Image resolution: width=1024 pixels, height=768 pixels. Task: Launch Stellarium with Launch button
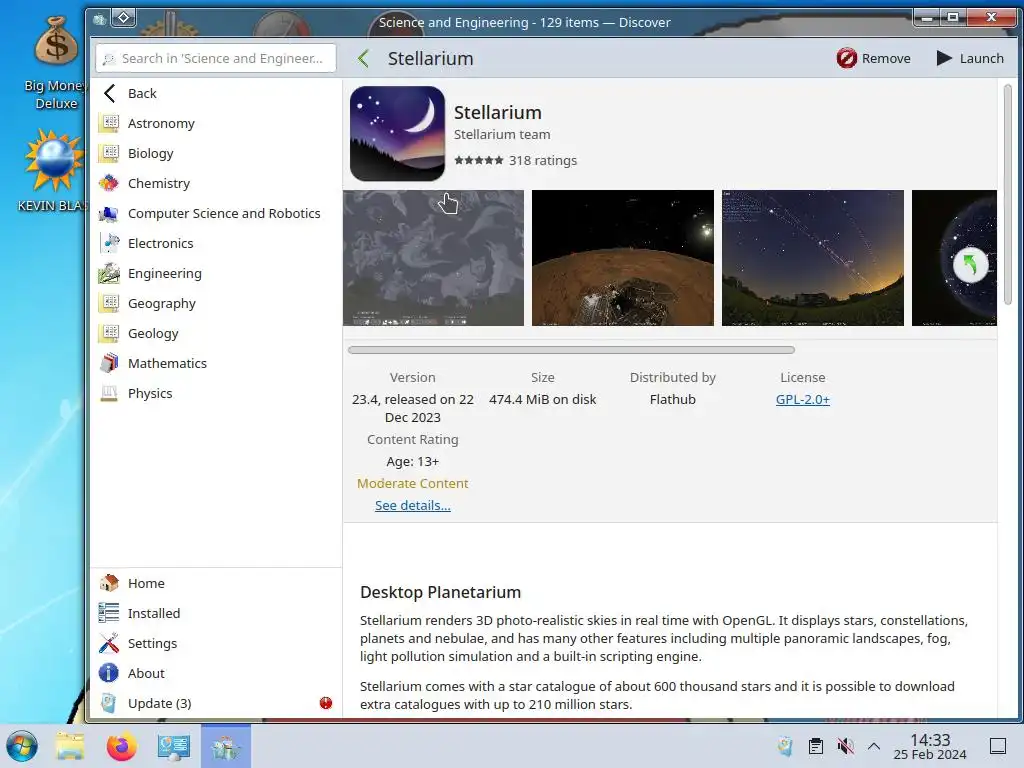(970, 58)
